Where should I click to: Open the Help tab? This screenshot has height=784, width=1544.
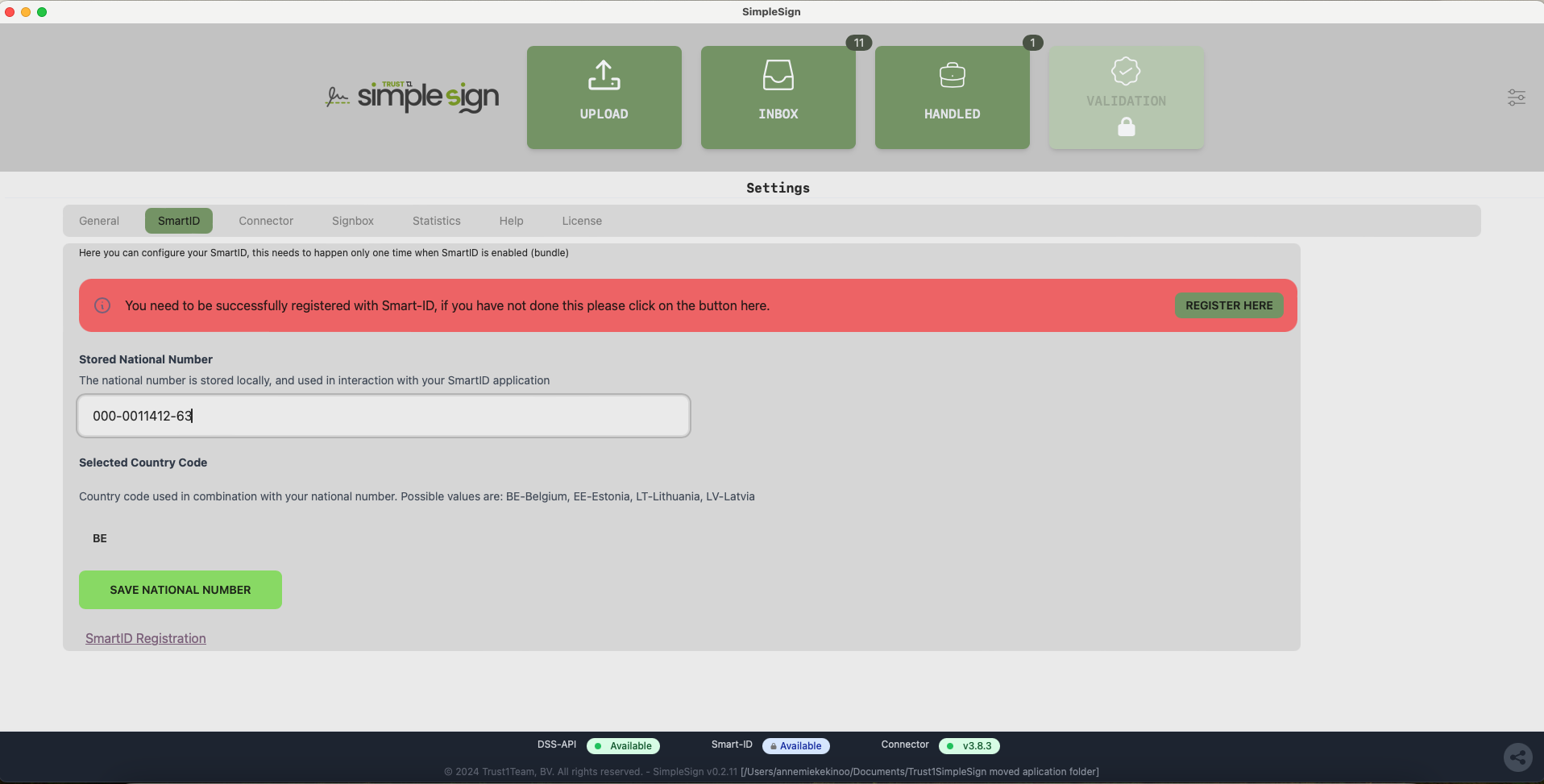click(512, 221)
